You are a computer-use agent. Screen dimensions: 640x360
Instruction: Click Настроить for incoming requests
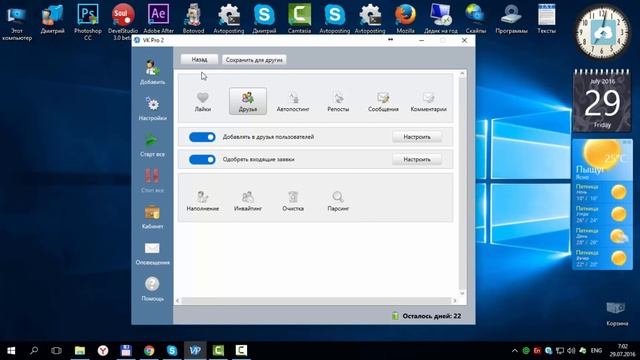tap(417, 160)
